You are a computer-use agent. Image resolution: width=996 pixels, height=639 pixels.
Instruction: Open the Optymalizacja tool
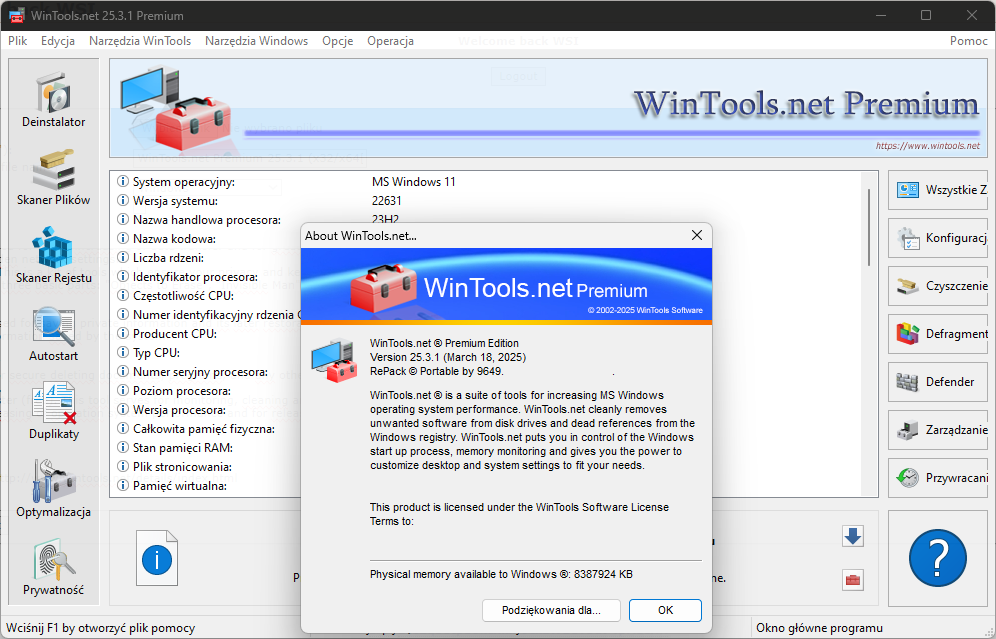tap(53, 490)
